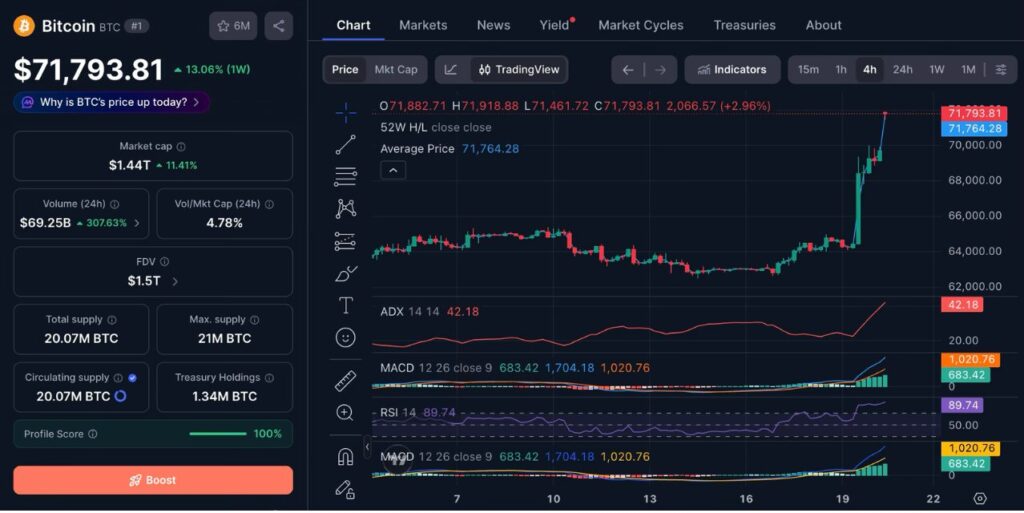Open the Yield tab
Viewport: 1024px width, 513px height.
coord(555,25)
